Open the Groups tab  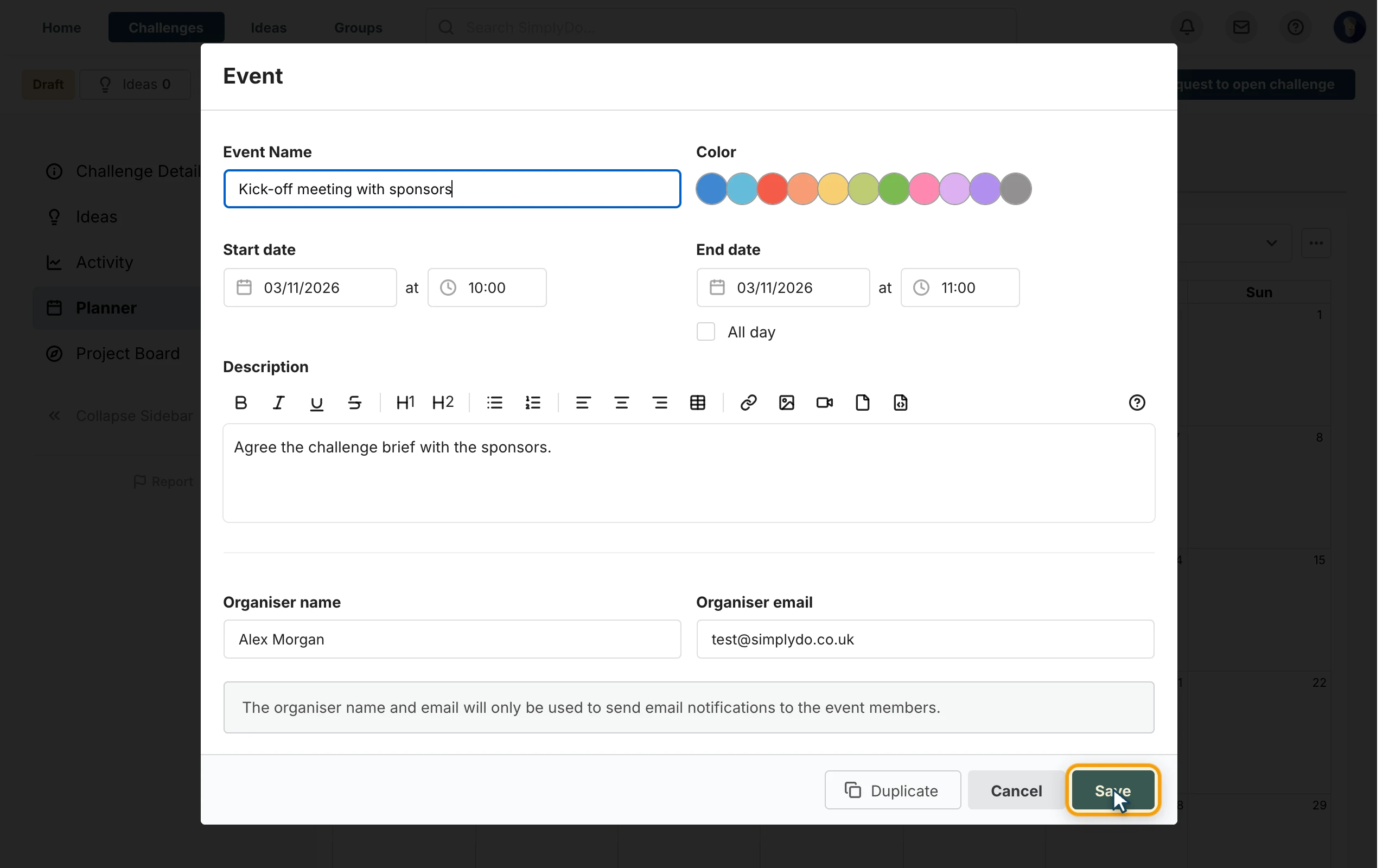tap(358, 27)
